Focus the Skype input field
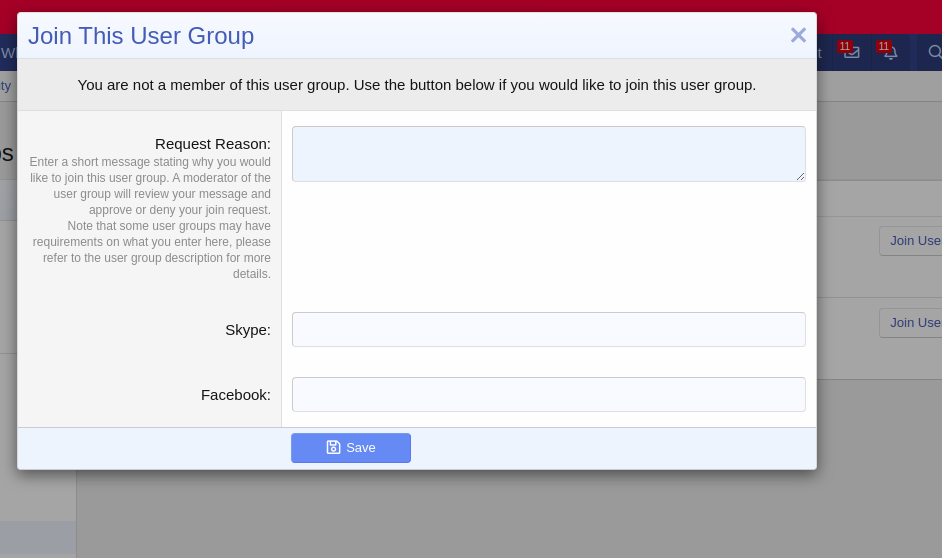The width and height of the screenshot is (942, 558). (x=548, y=330)
